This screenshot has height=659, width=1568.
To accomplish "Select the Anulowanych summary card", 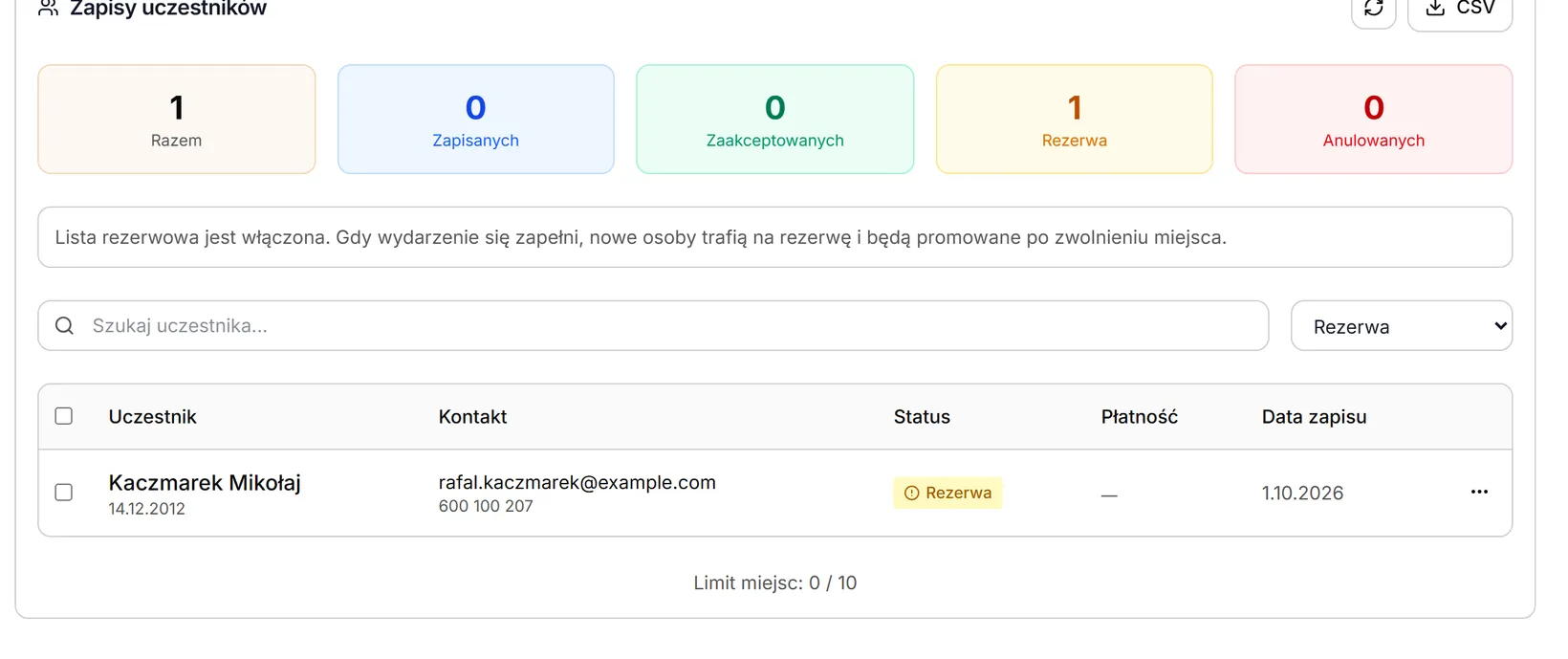I will [1374, 120].
